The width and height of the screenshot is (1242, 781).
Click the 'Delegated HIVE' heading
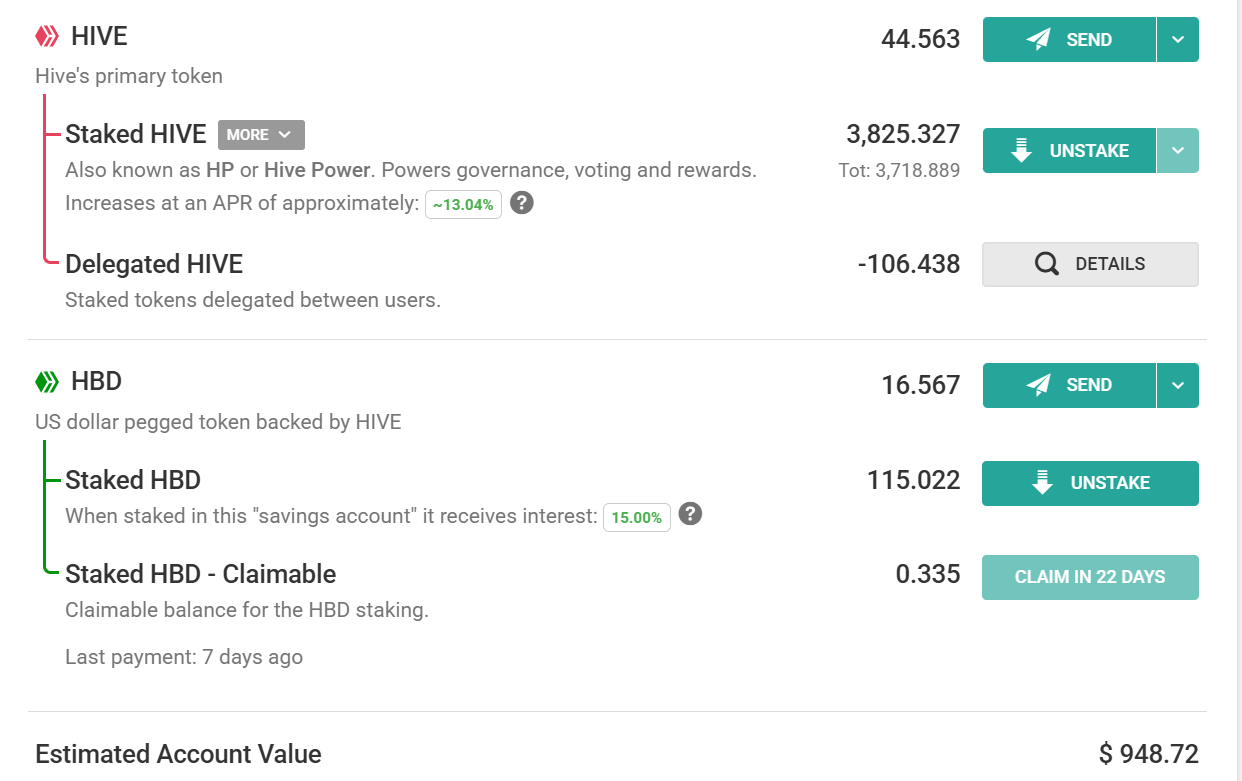click(154, 264)
